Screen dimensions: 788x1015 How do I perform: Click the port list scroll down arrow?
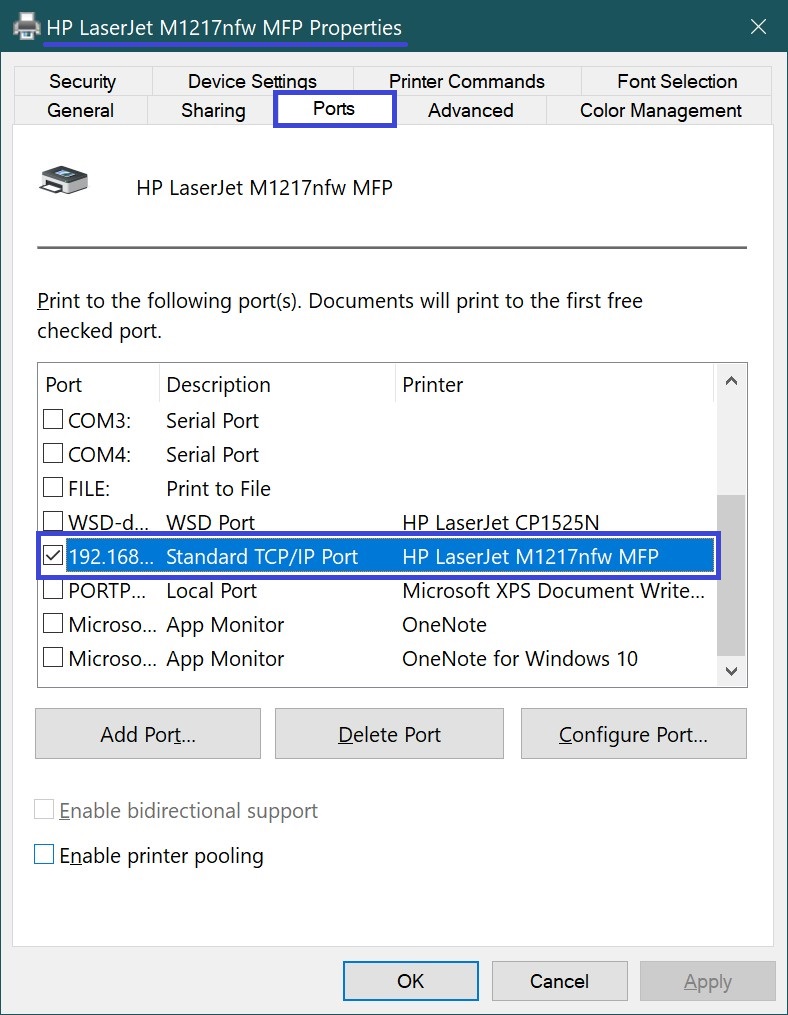732,671
